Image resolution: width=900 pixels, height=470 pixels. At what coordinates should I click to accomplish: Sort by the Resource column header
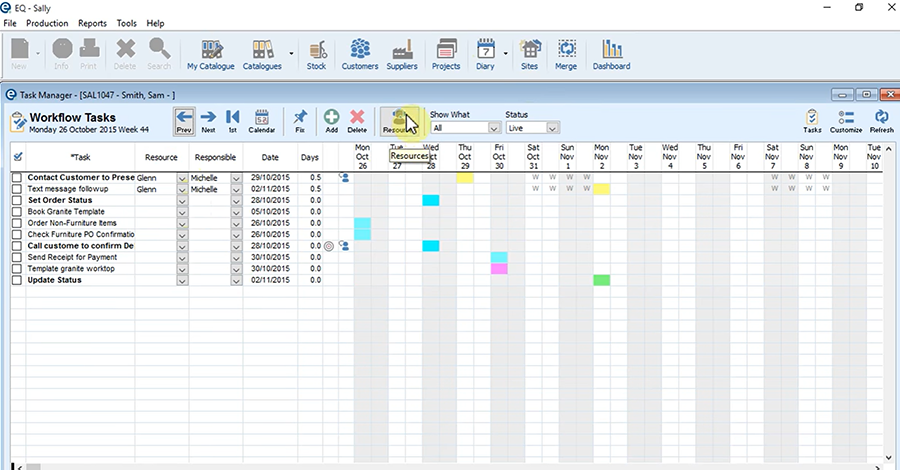[x=161, y=157]
